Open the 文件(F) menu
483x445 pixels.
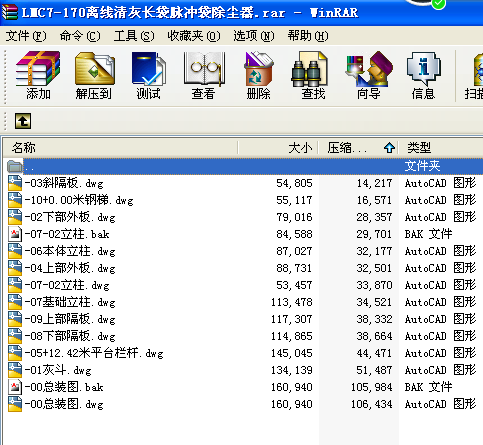(26, 36)
